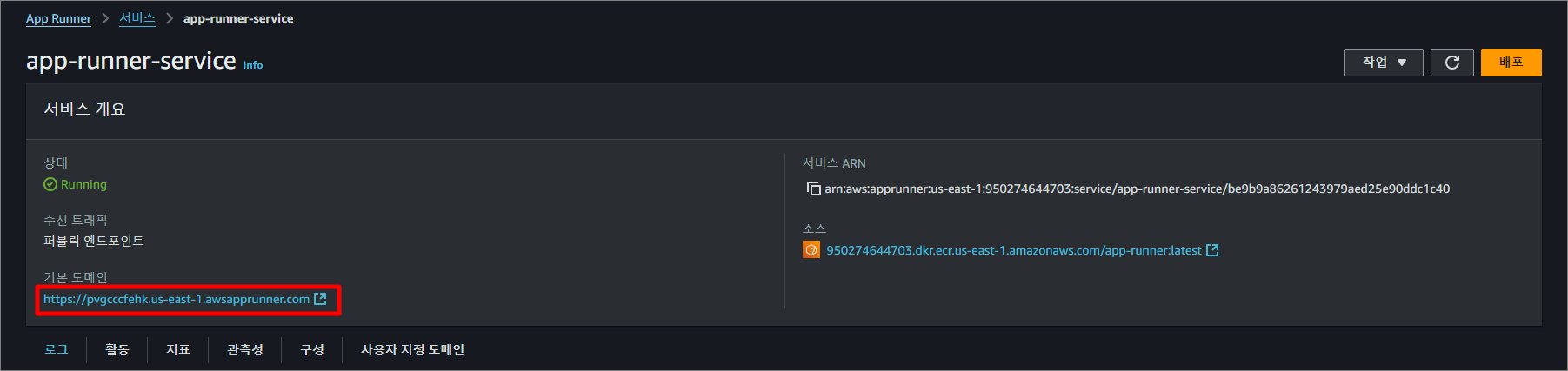The image size is (1568, 371).
Task: Click the 수신 트래픽 label
Action: (x=76, y=220)
